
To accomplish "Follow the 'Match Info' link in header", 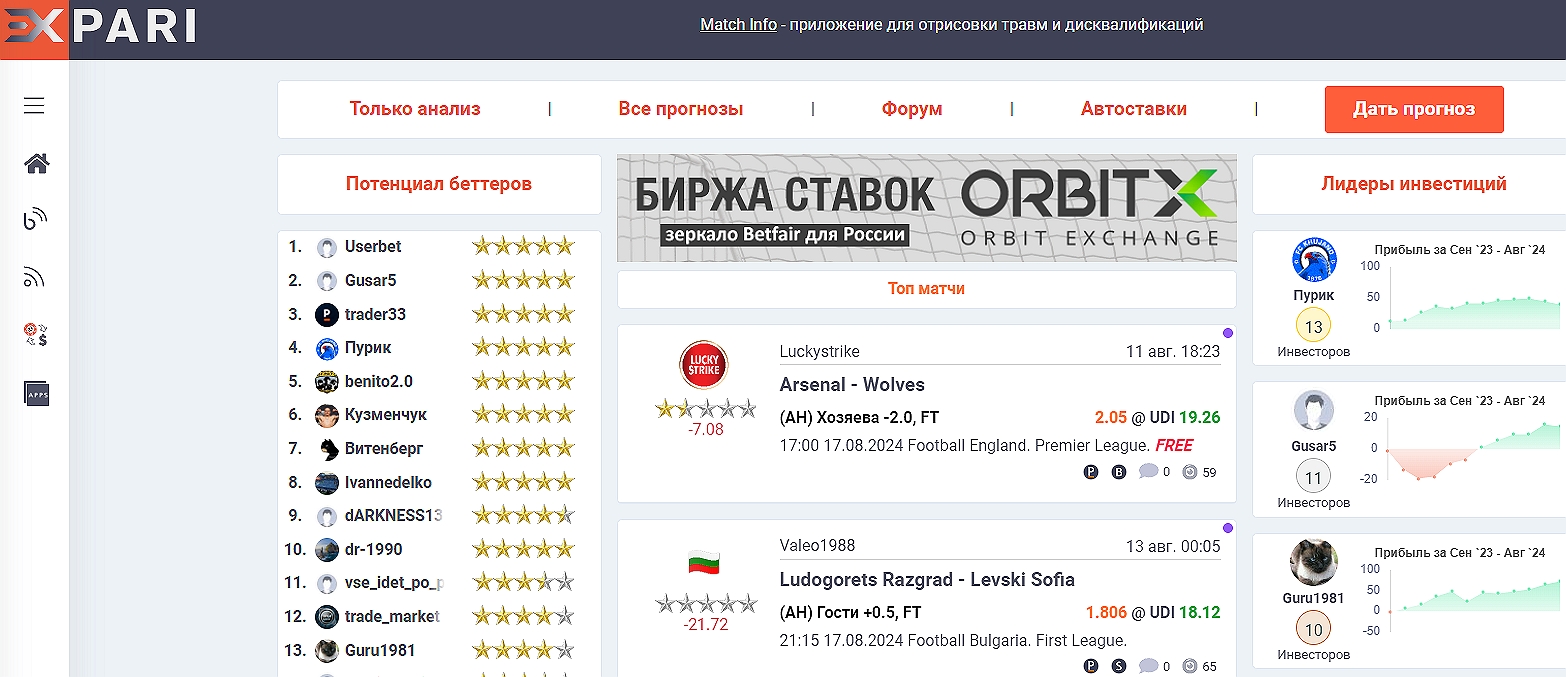I will coord(738,25).
